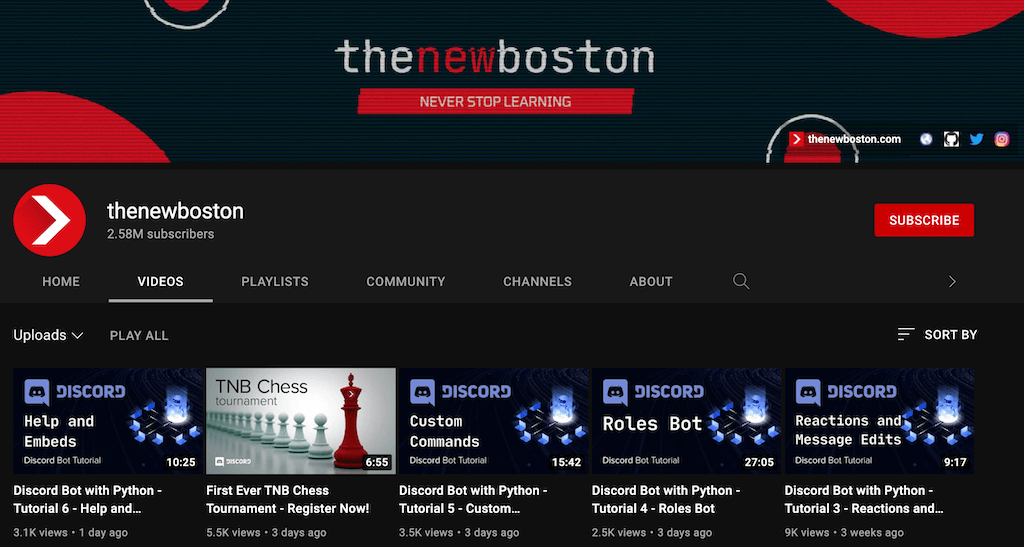This screenshot has width=1024, height=547.
Task: Click title Tutorial 3 - Reactions
Action: coord(864,499)
